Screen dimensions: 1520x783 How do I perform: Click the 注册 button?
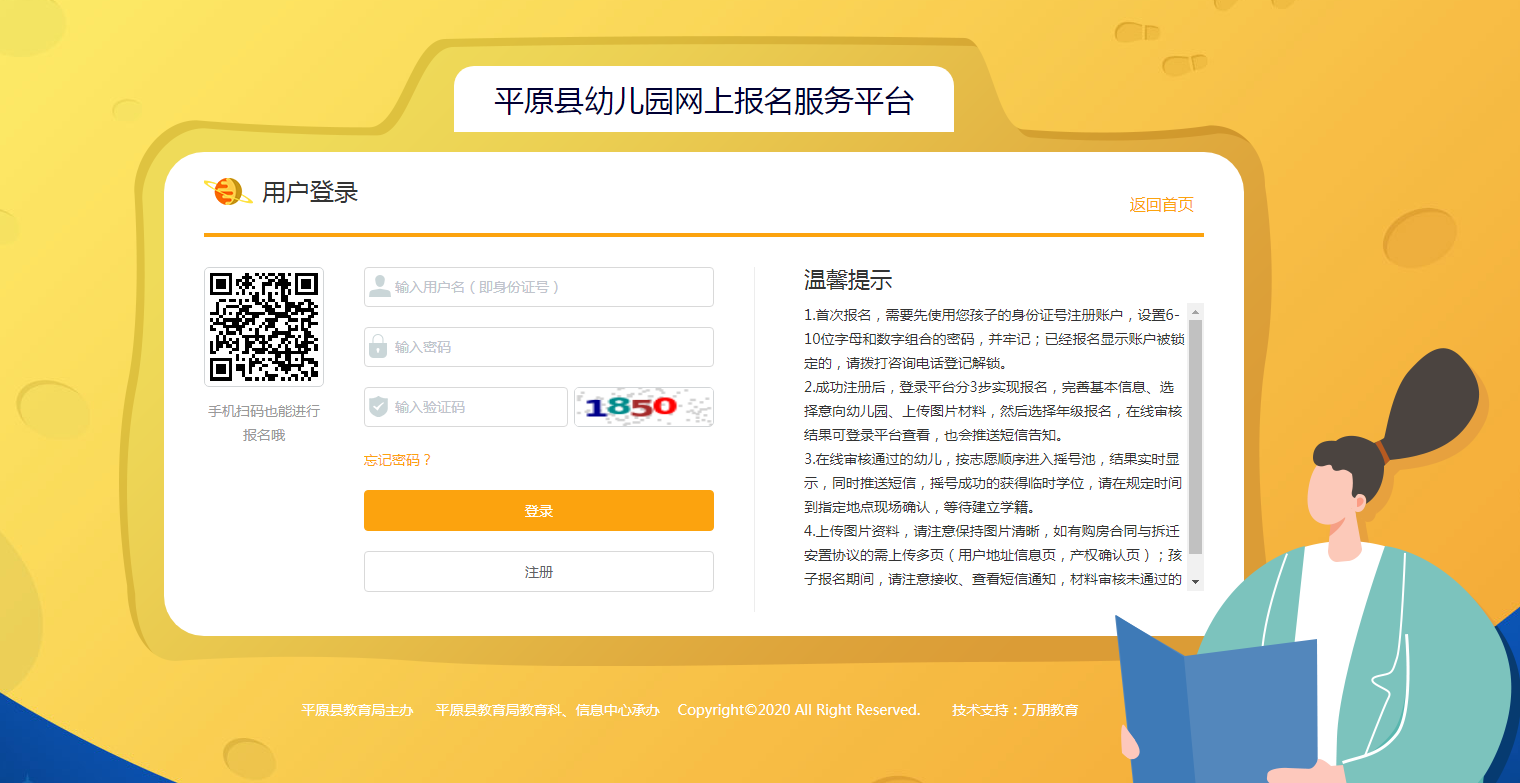point(539,572)
